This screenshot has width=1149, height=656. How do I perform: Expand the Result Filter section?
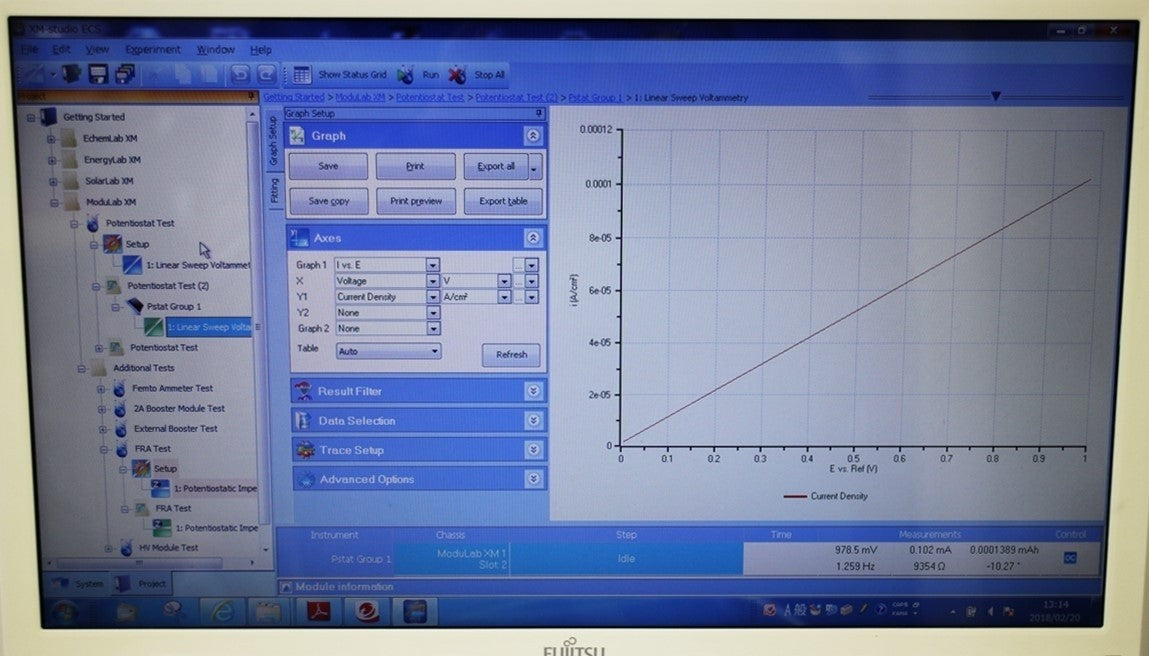[533, 391]
